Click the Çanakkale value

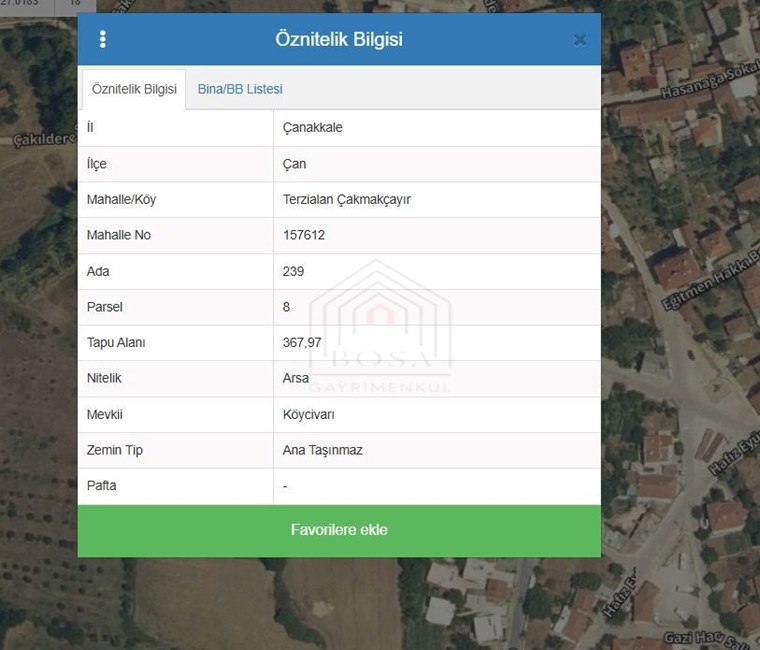[313, 127]
